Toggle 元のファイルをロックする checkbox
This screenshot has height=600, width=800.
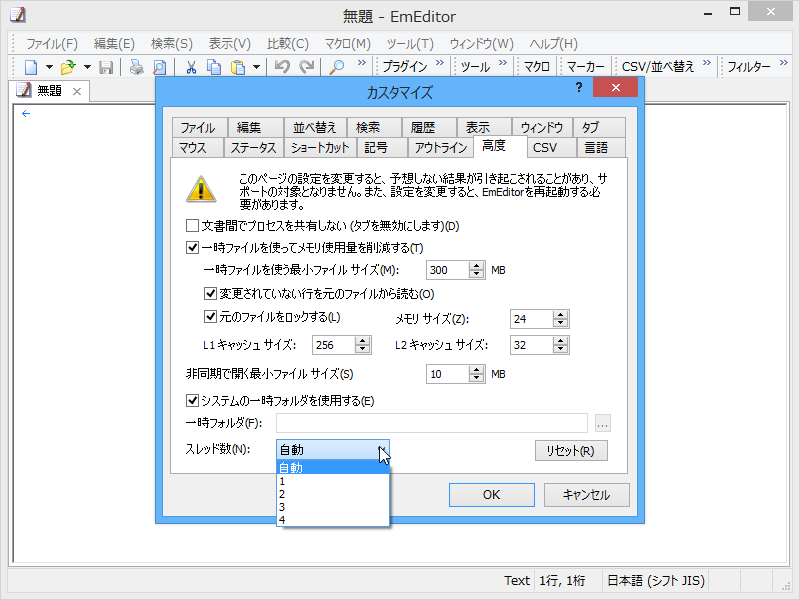210,317
